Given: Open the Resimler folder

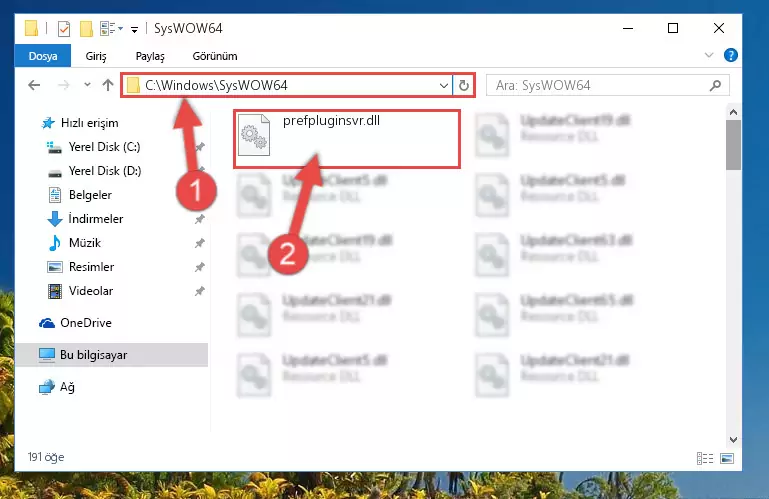Looking at the screenshot, I should (x=91, y=267).
